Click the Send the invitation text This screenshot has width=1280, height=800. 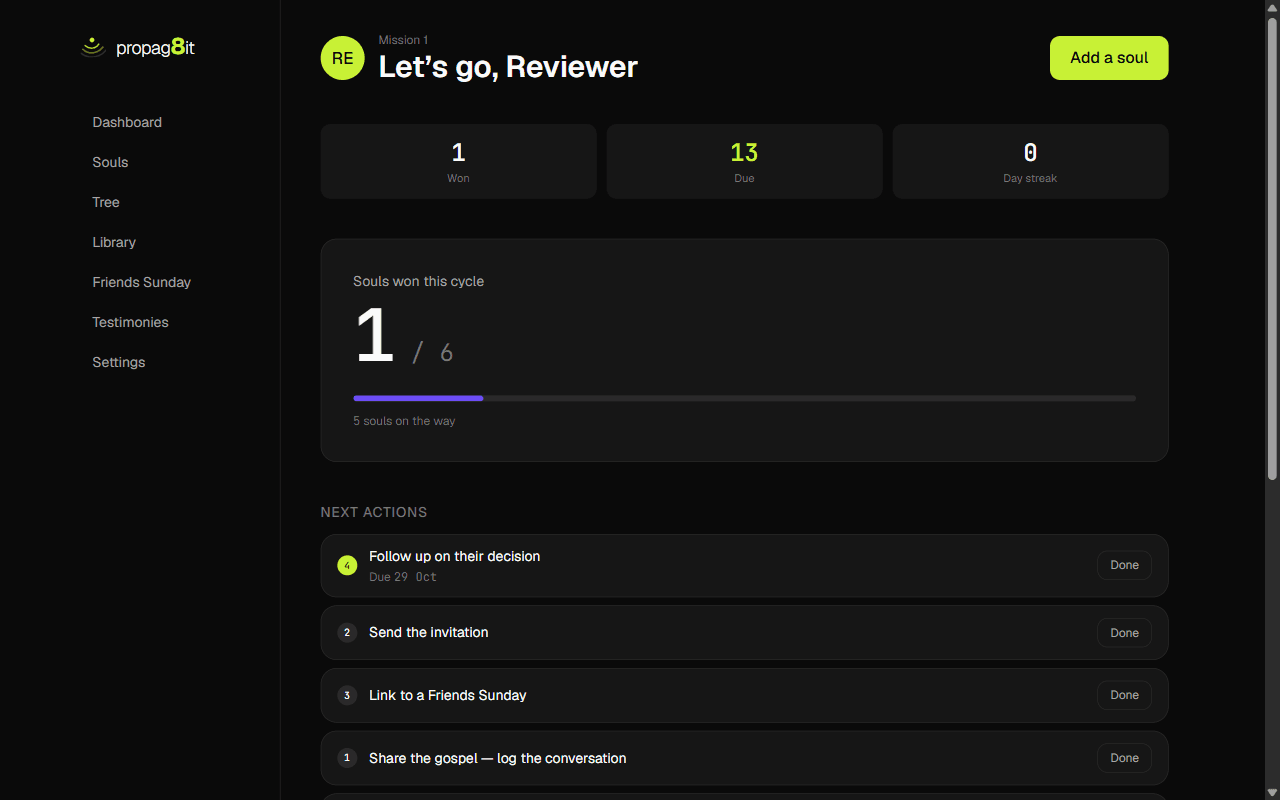pyautogui.click(x=429, y=632)
